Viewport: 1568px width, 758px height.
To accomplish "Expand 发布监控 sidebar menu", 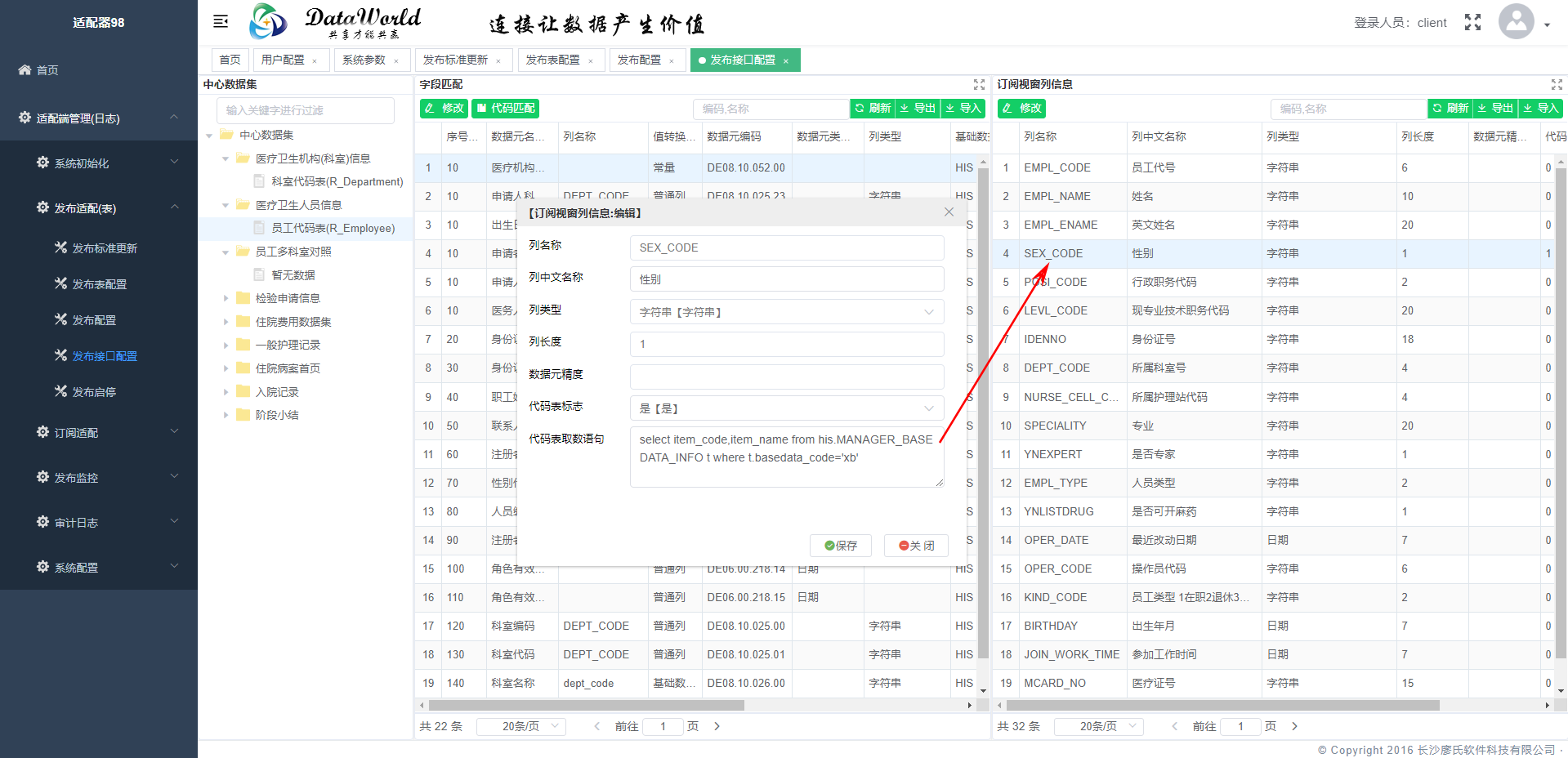I will point(99,478).
